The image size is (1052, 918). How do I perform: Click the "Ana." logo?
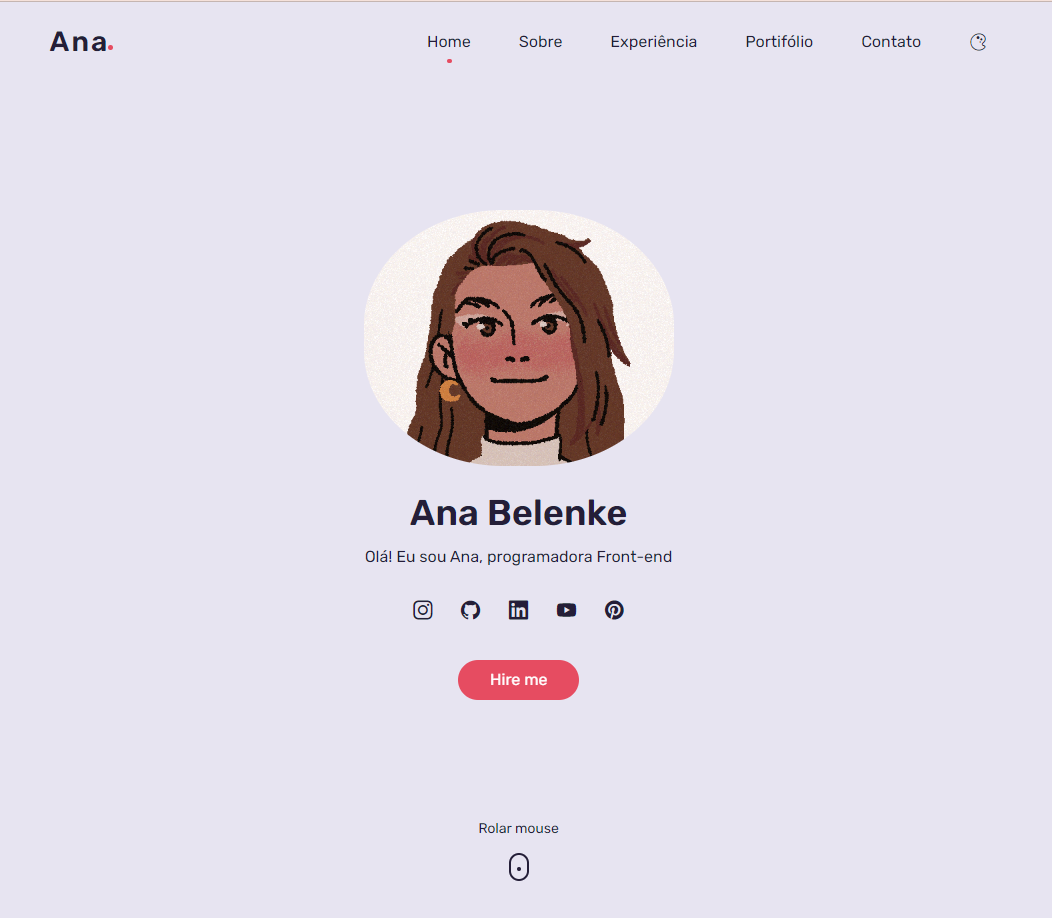coord(81,43)
